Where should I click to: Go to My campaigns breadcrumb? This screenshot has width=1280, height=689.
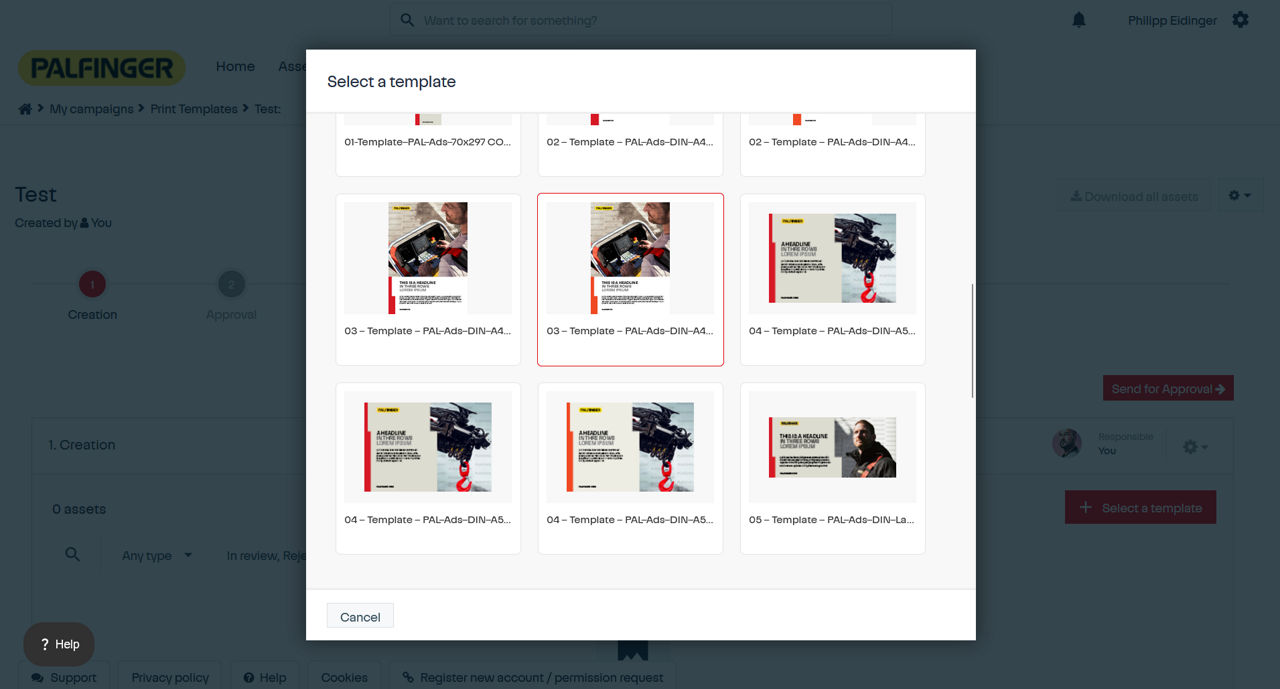pyautogui.click(x=91, y=109)
